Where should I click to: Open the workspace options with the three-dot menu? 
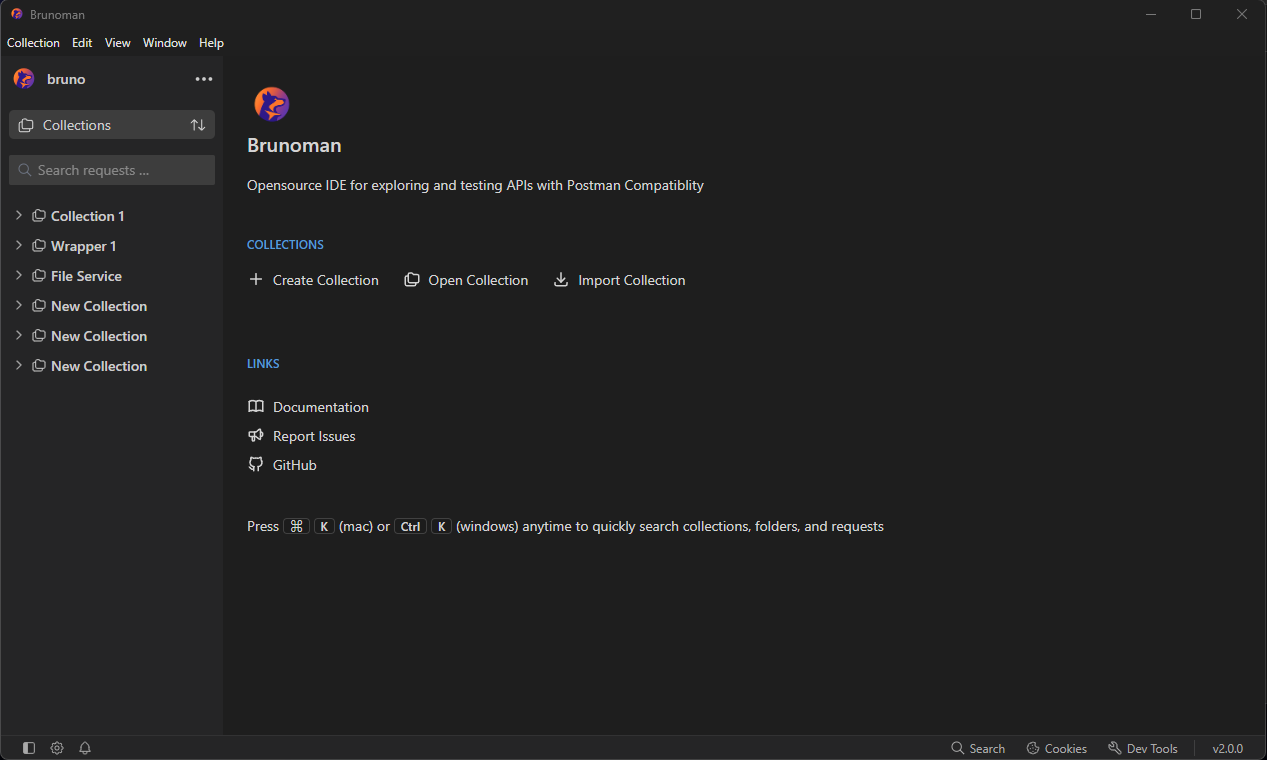(x=203, y=79)
